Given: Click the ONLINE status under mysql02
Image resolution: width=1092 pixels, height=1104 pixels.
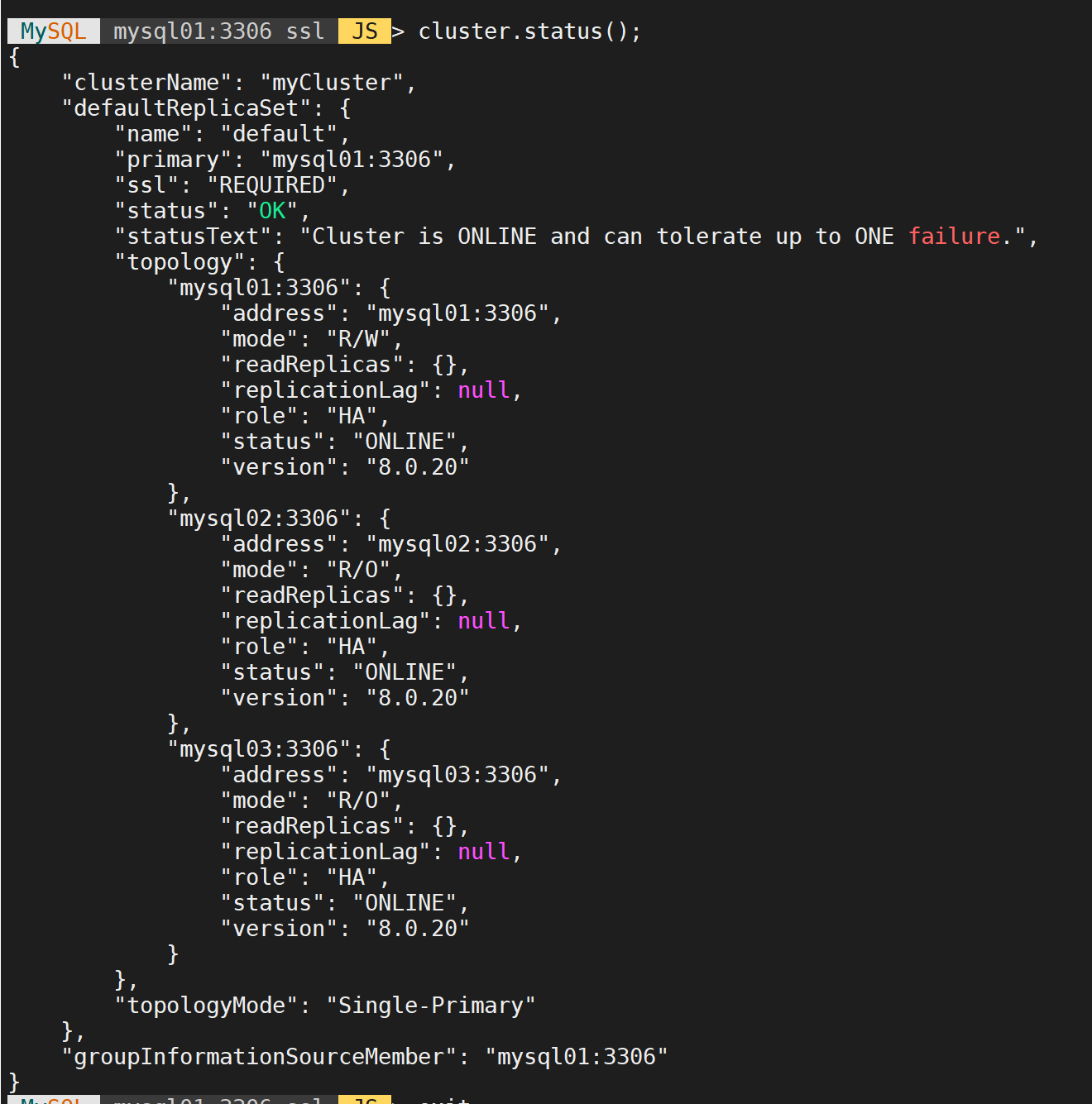Looking at the screenshot, I should 405,672.
